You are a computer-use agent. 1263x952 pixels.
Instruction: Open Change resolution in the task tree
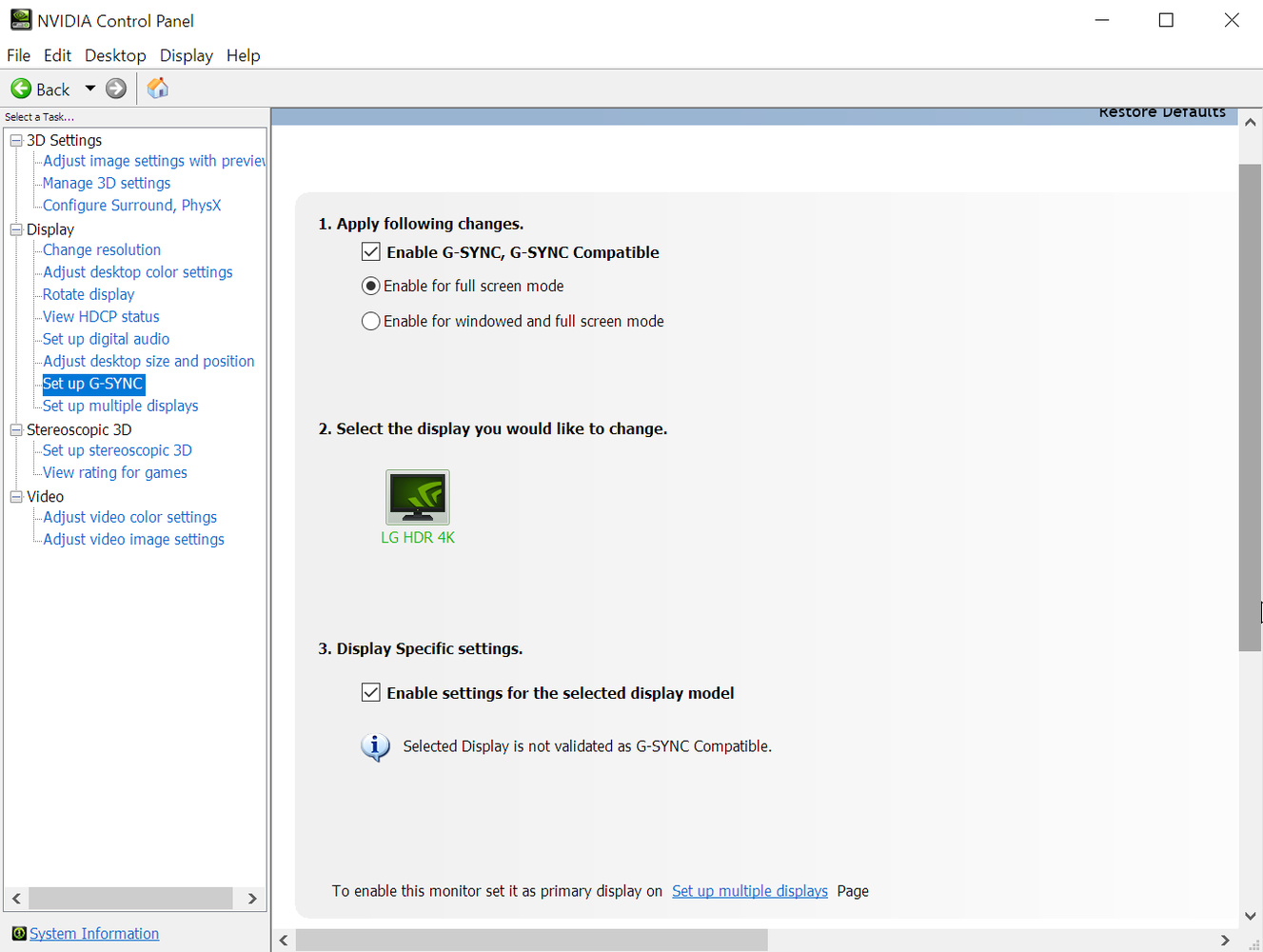(x=102, y=250)
